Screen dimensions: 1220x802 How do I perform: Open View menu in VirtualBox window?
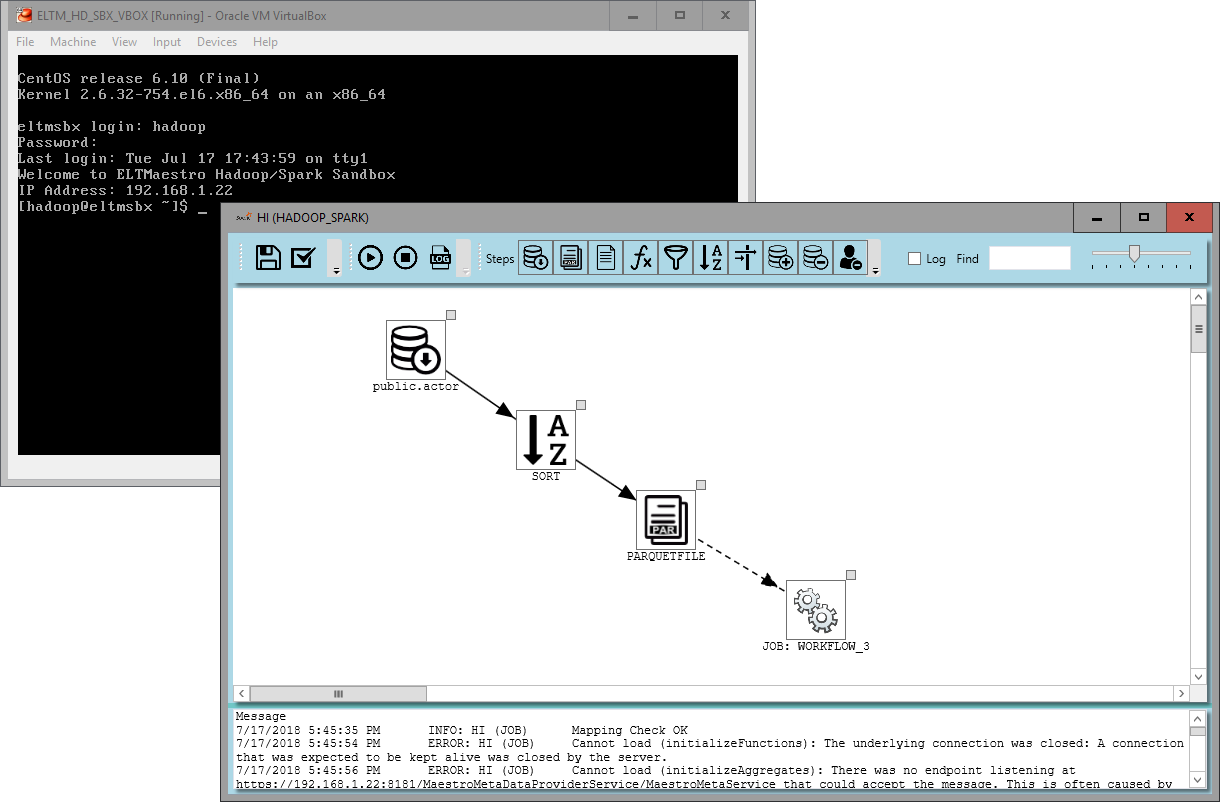click(x=125, y=42)
